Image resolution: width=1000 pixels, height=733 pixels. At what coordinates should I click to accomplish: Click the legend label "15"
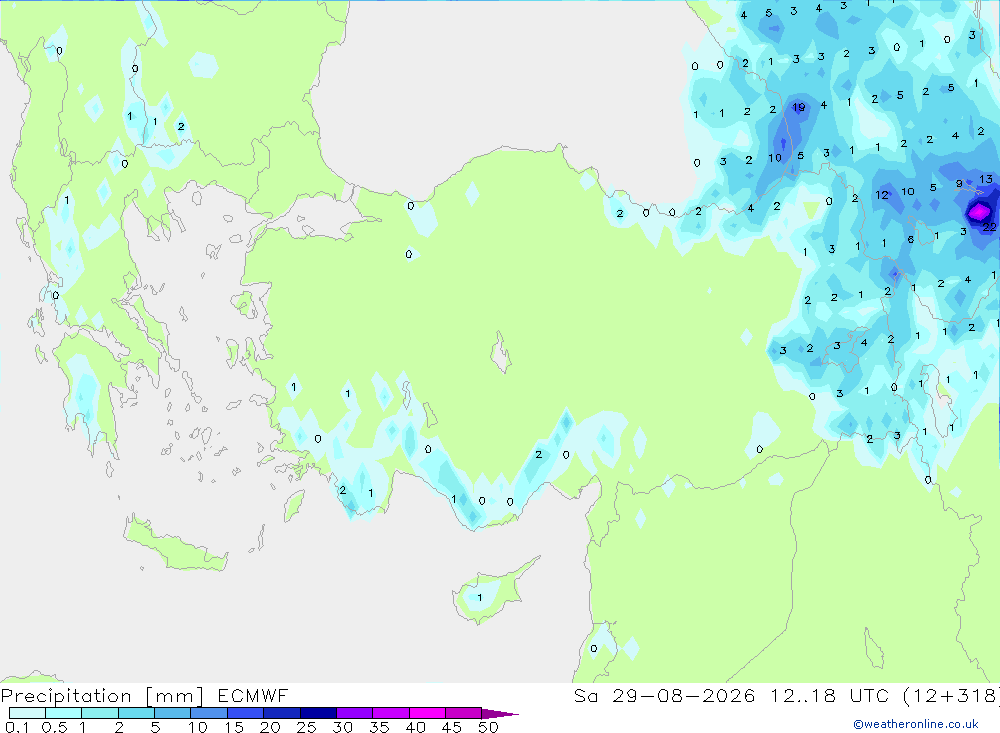(x=233, y=727)
